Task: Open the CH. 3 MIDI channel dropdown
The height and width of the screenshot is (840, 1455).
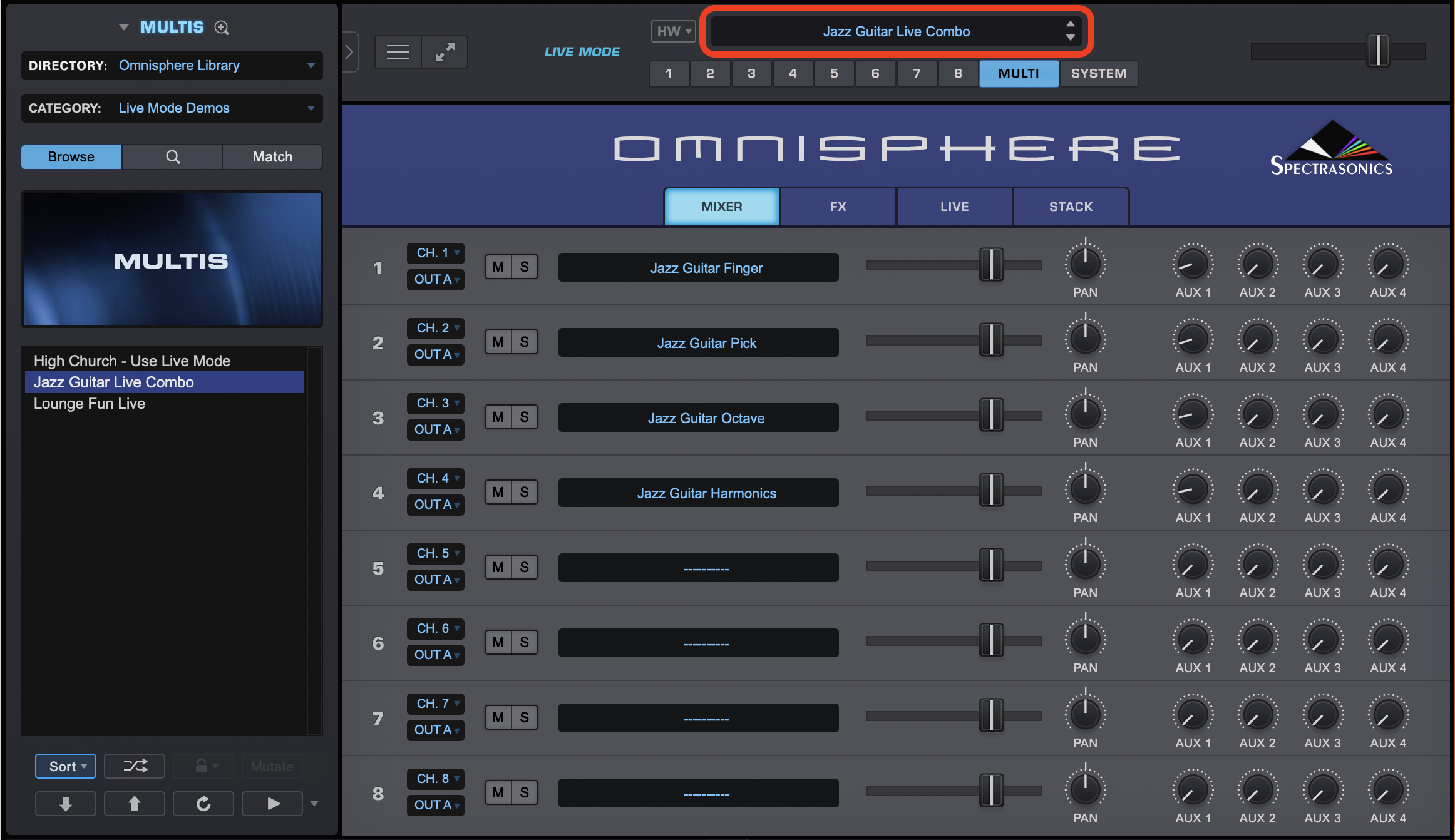Action: (436, 404)
